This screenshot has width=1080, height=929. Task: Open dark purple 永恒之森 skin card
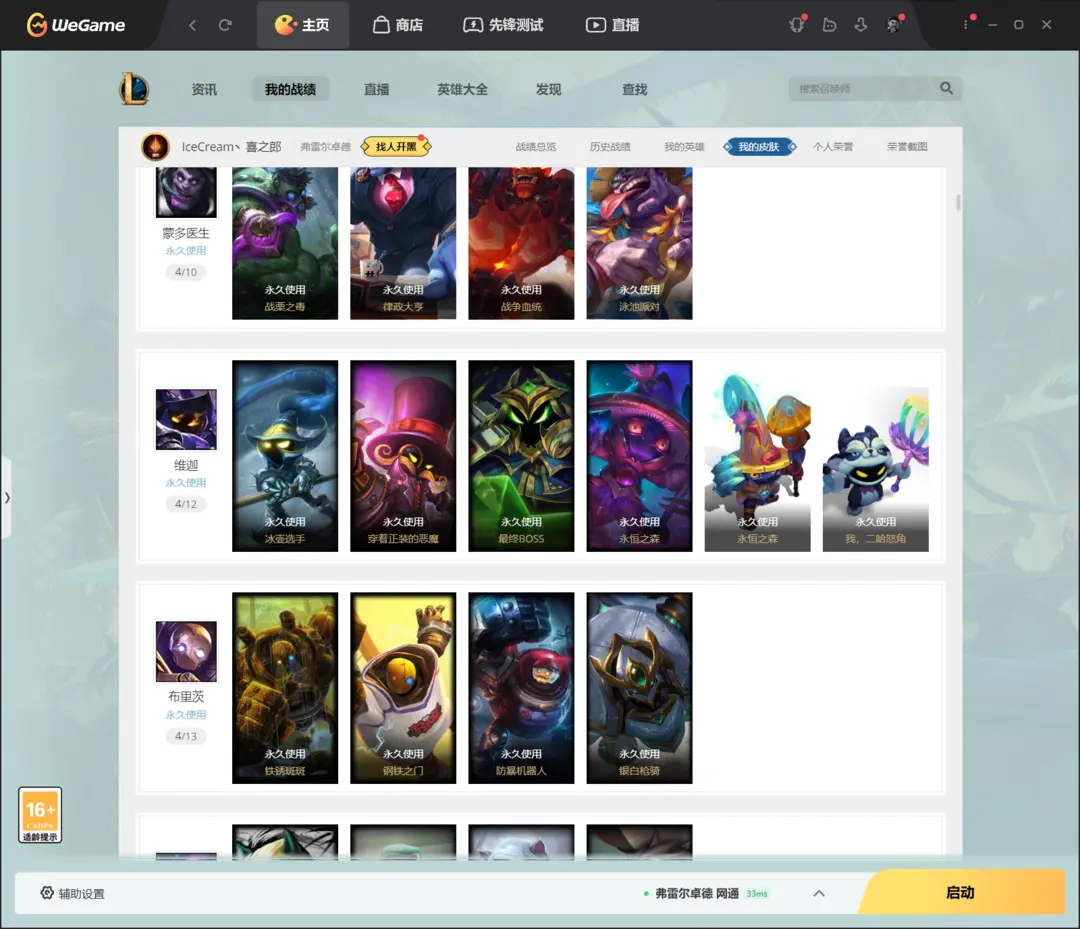coord(639,456)
